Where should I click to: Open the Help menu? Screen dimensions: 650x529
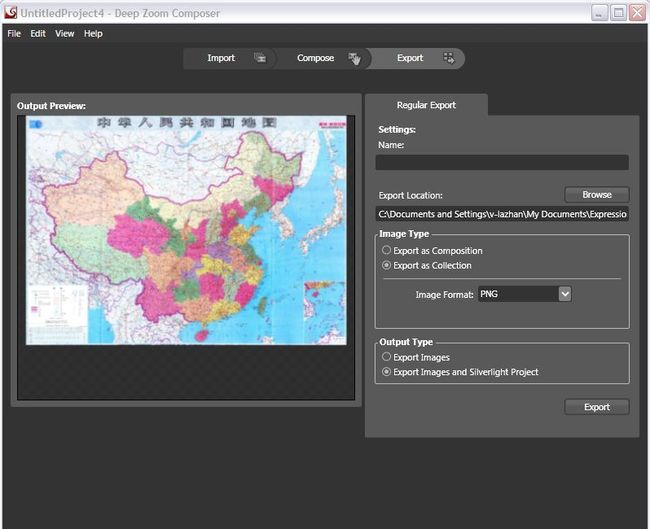[x=93, y=34]
